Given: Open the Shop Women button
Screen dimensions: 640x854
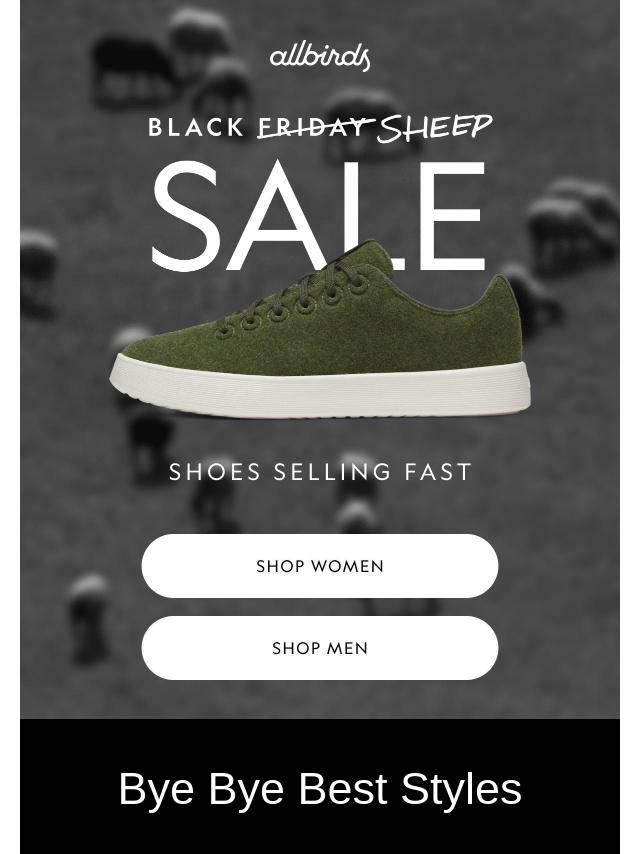Looking at the screenshot, I should (x=320, y=566).
